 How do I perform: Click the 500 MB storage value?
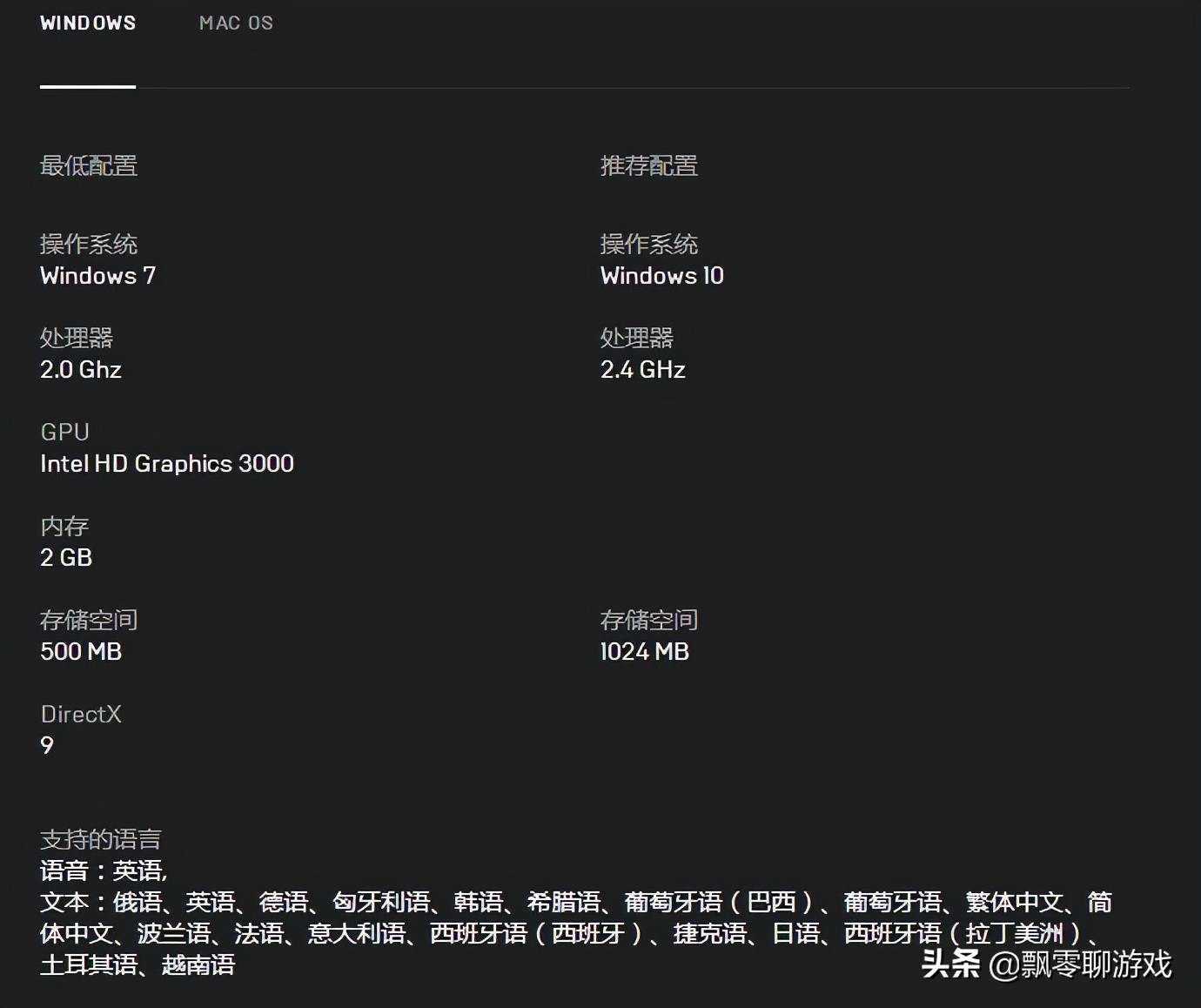(81, 651)
